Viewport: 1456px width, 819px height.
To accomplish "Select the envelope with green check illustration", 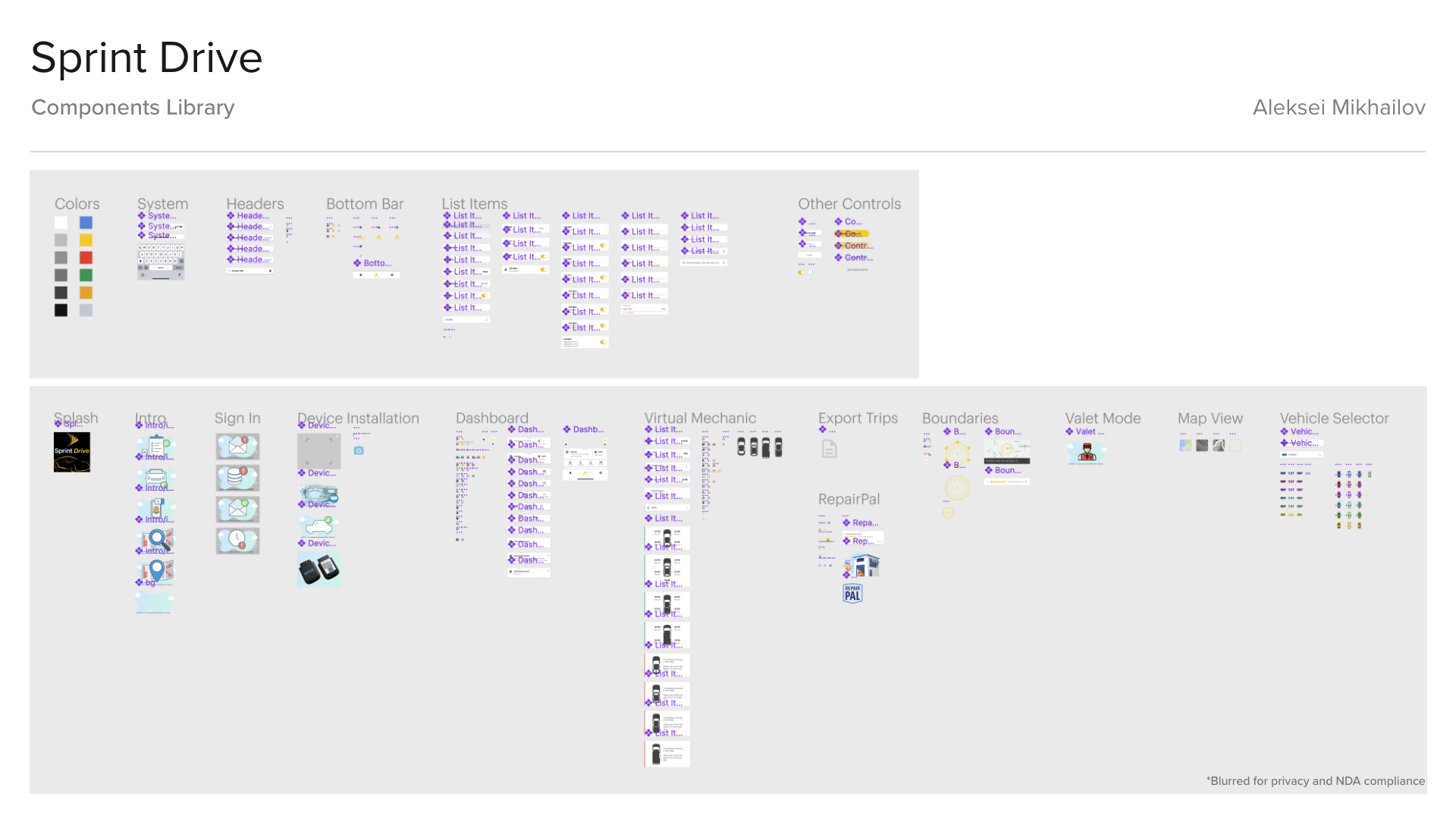I will (237, 509).
